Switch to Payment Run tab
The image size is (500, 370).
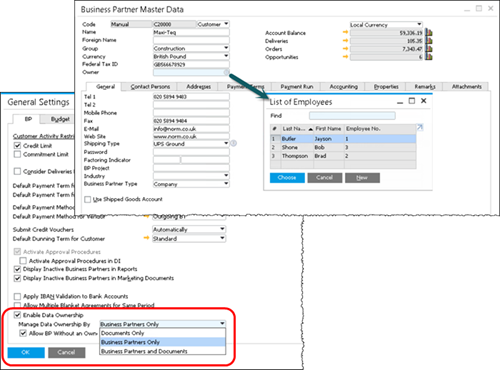[297, 87]
